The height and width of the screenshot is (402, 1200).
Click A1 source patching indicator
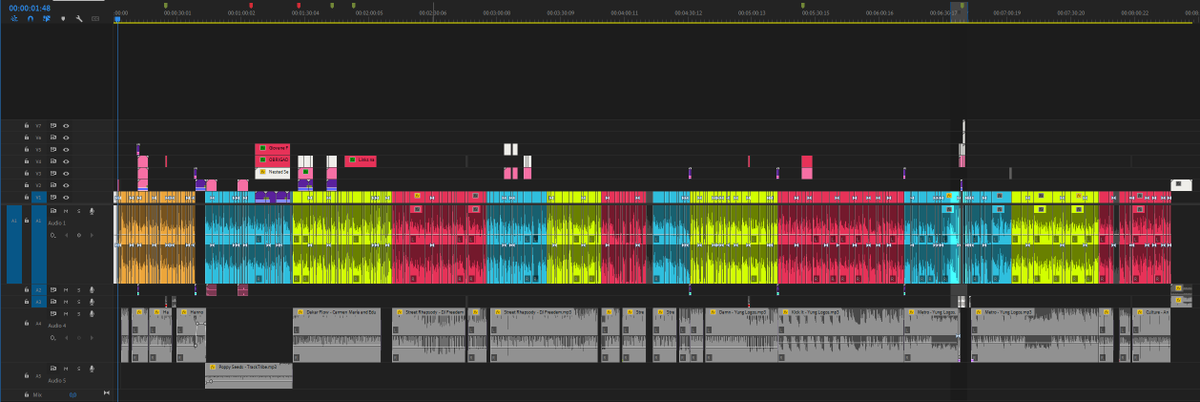(14, 244)
